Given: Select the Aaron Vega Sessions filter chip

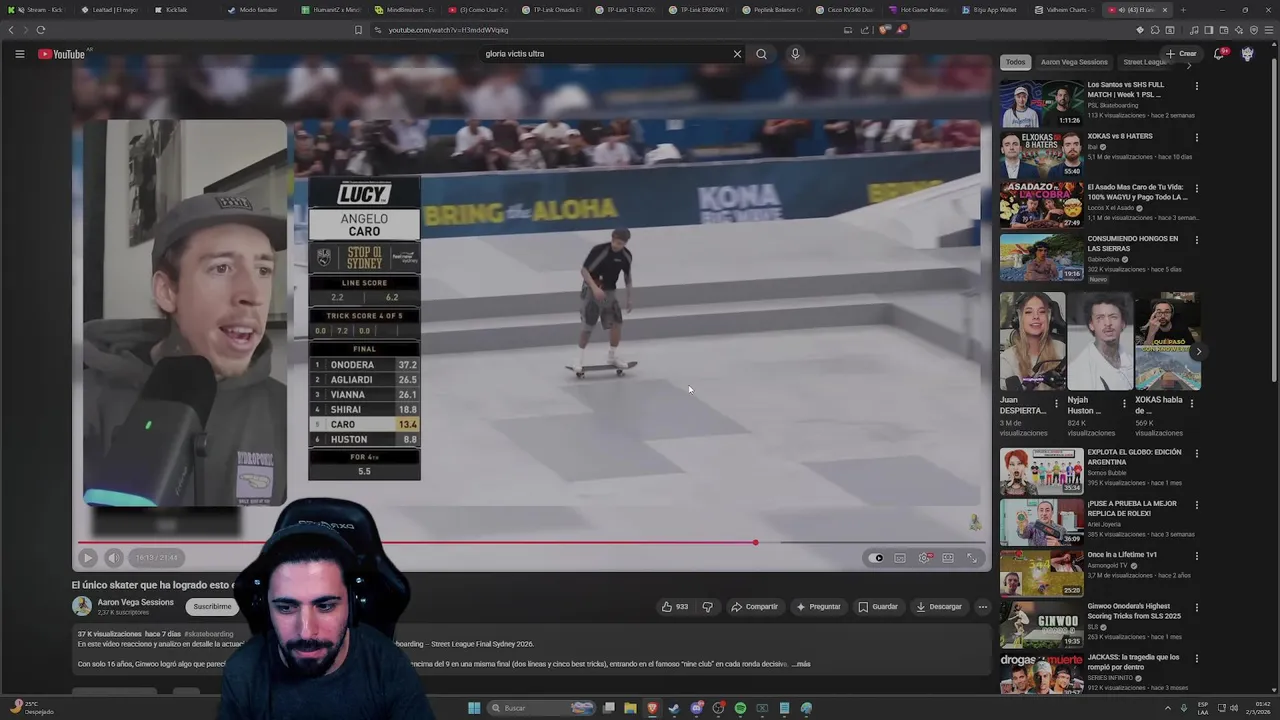Looking at the screenshot, I should (1074, 62).
